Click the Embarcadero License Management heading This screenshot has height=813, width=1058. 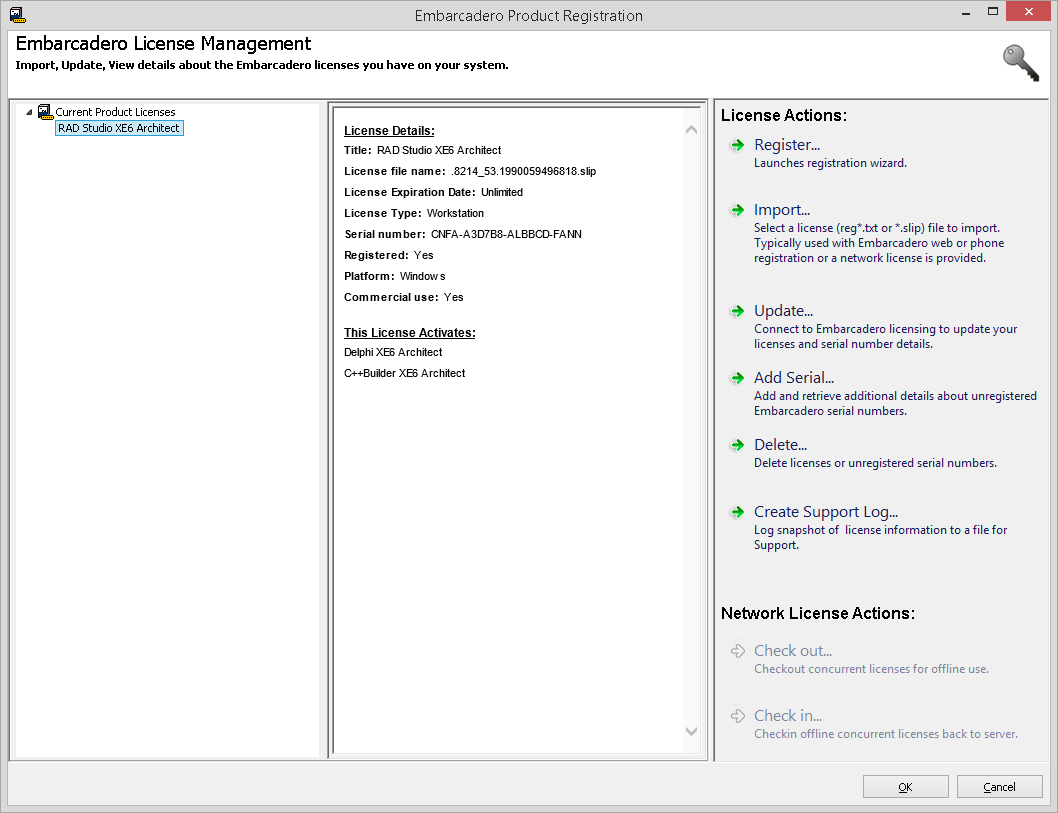(163, 44)
